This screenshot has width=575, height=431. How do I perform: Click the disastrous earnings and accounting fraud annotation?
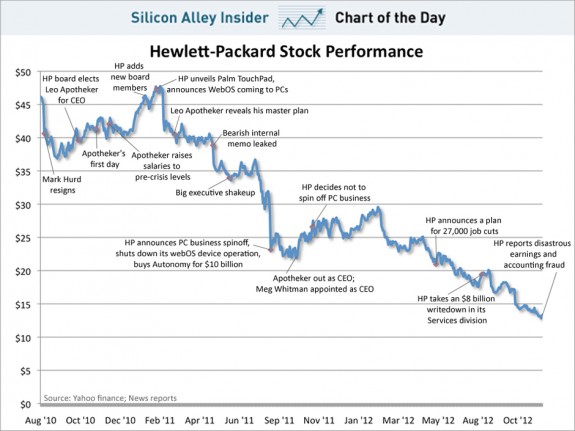pyautogui.click(x=532, y=254)
